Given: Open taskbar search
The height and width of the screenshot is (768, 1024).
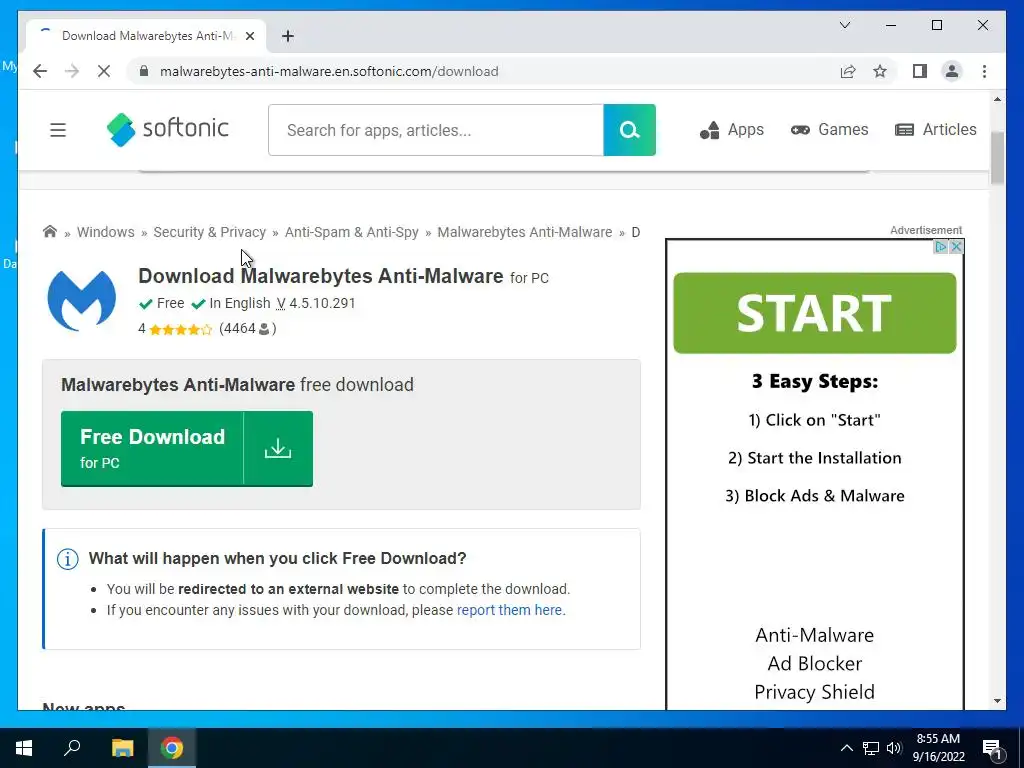Looking at the screenshot, I should pos(72,748).
